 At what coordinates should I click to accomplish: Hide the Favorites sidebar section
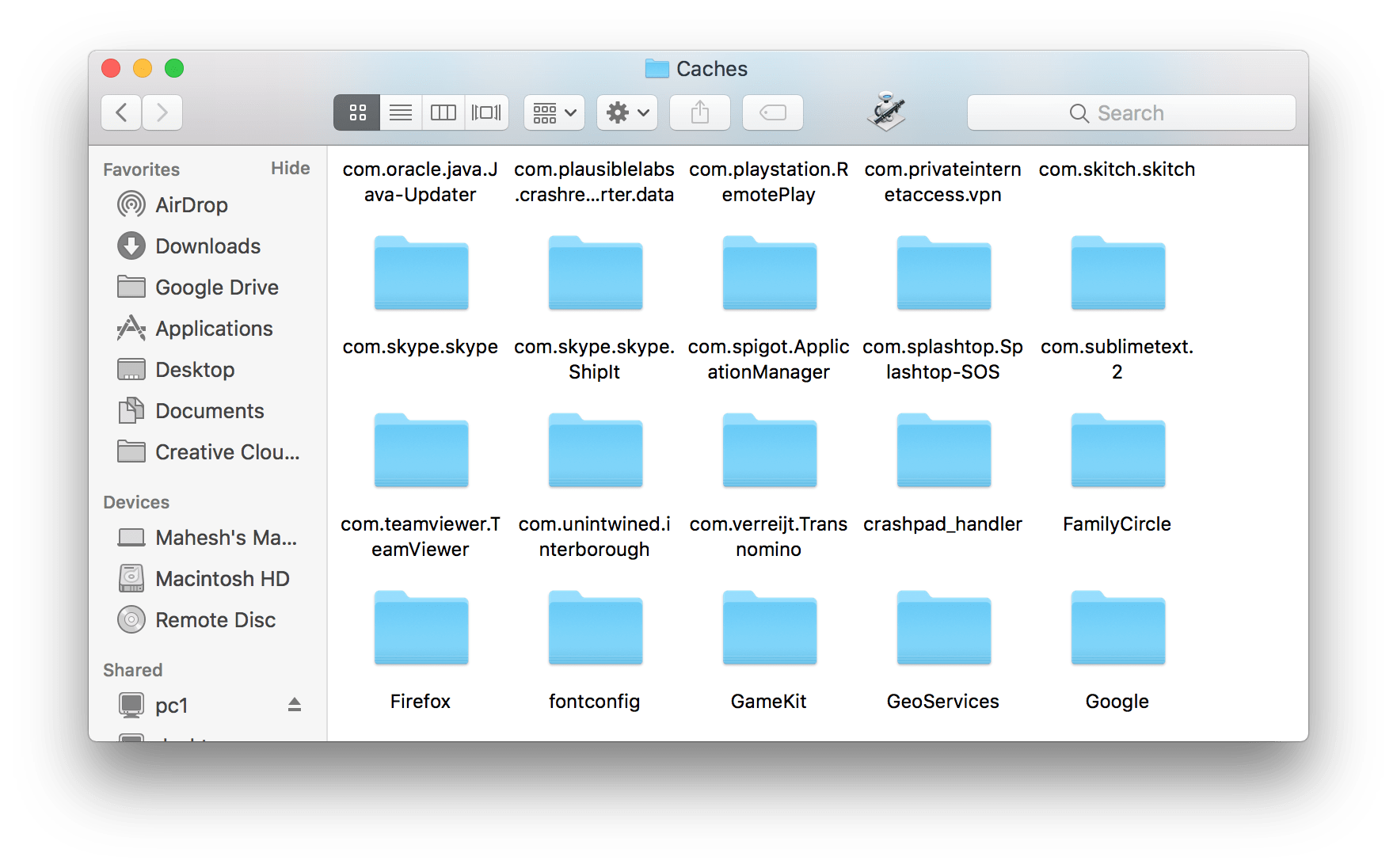click(290, 168)
